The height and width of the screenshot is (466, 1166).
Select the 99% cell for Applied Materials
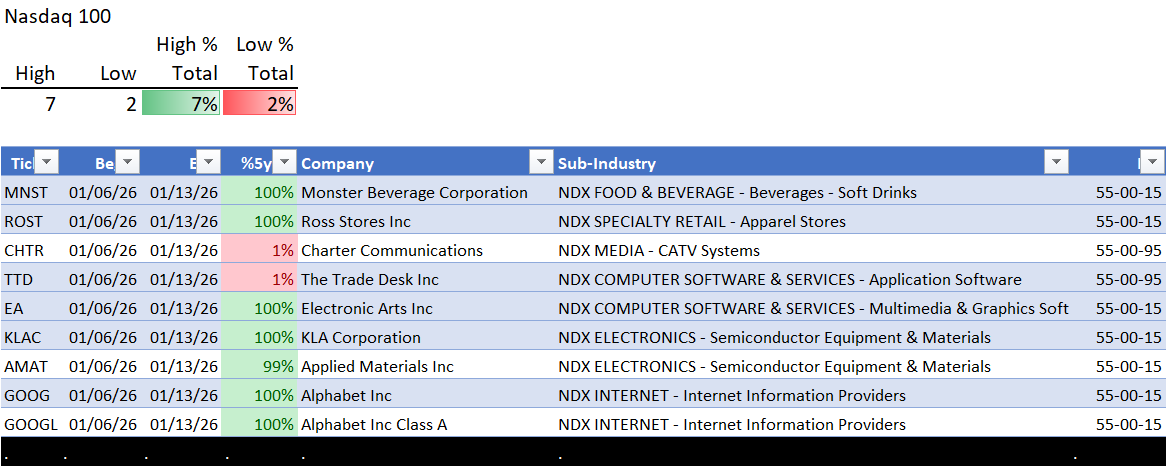[259, 366]
